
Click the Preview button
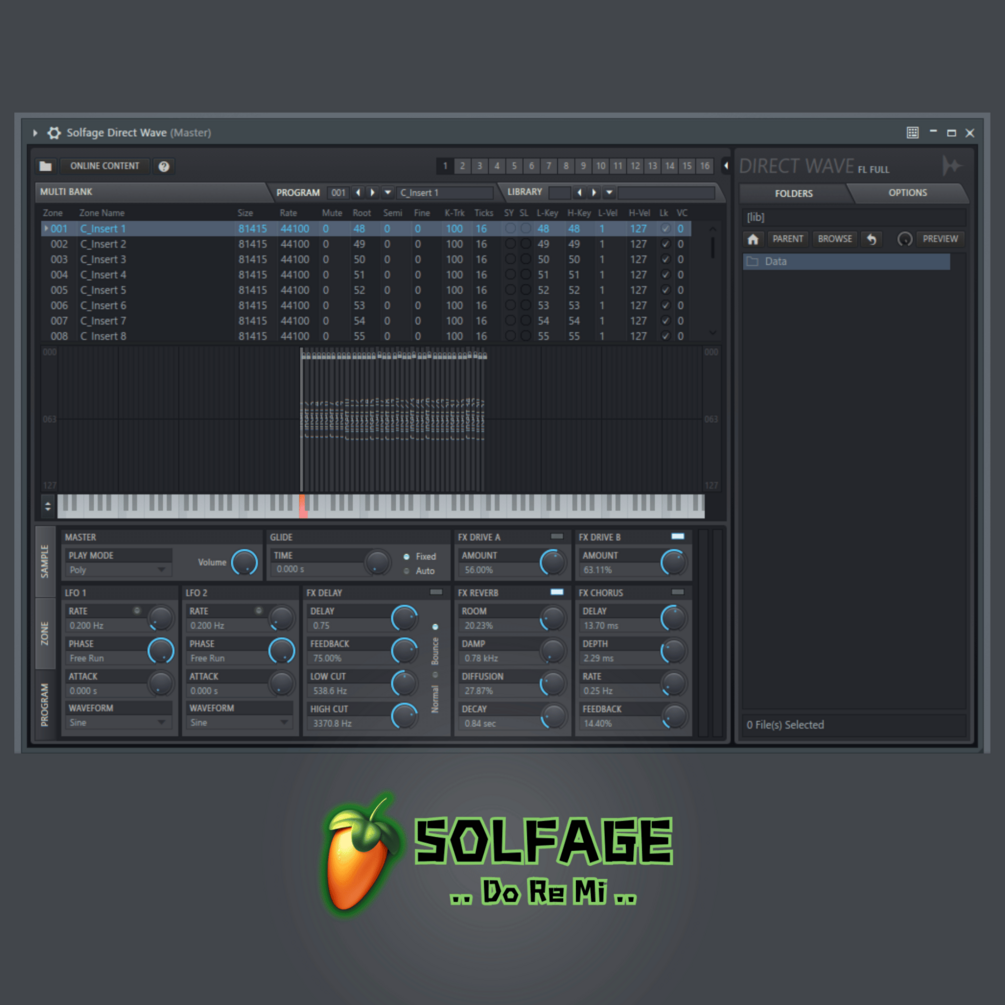tap(940, 239)
